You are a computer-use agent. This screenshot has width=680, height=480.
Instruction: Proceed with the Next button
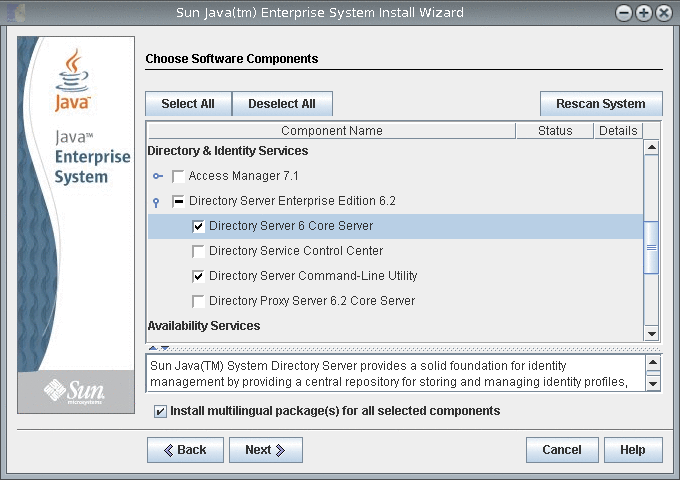click(x=265, y=450)
